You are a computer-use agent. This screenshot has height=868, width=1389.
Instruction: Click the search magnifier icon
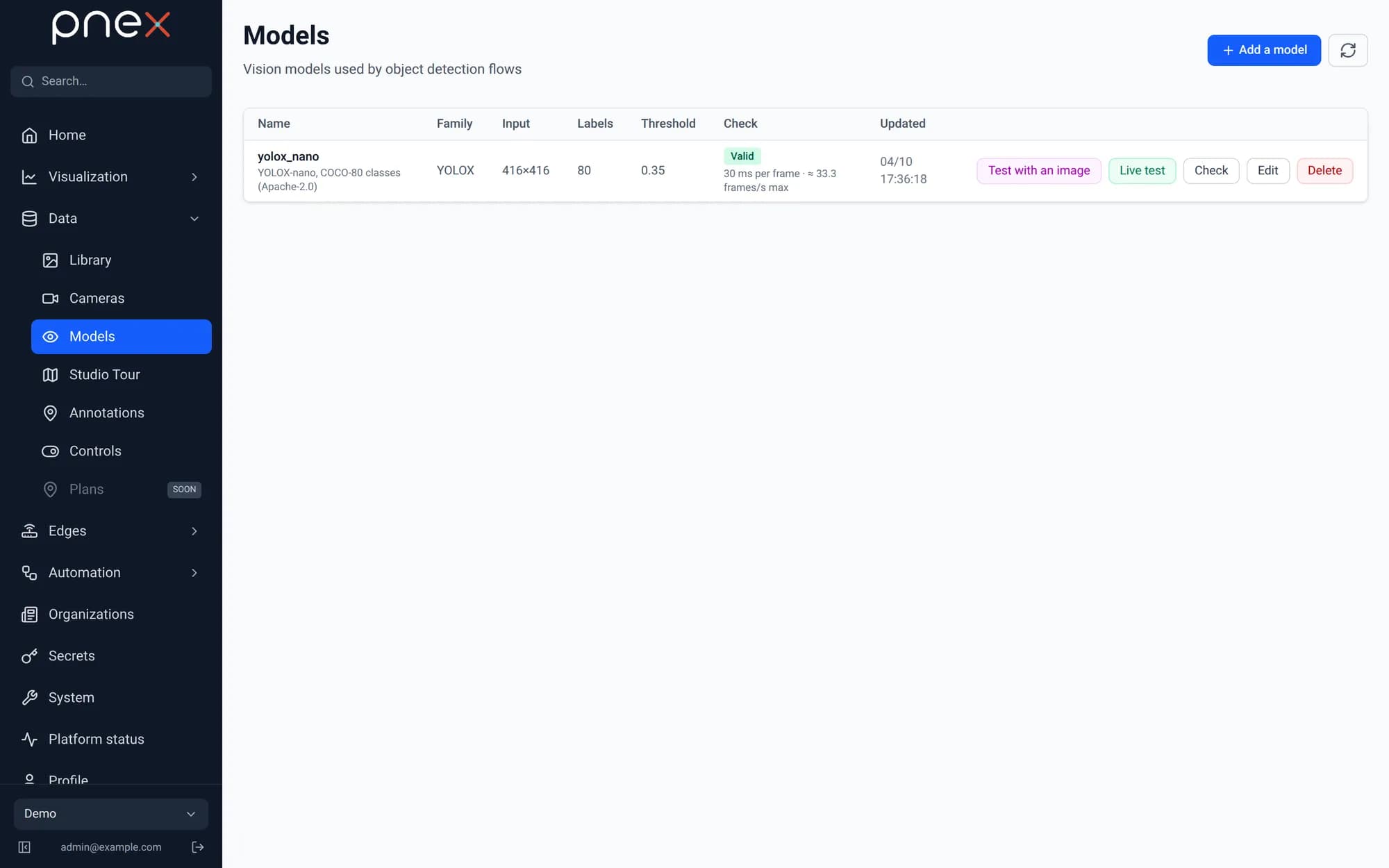[x=28, y=81]
